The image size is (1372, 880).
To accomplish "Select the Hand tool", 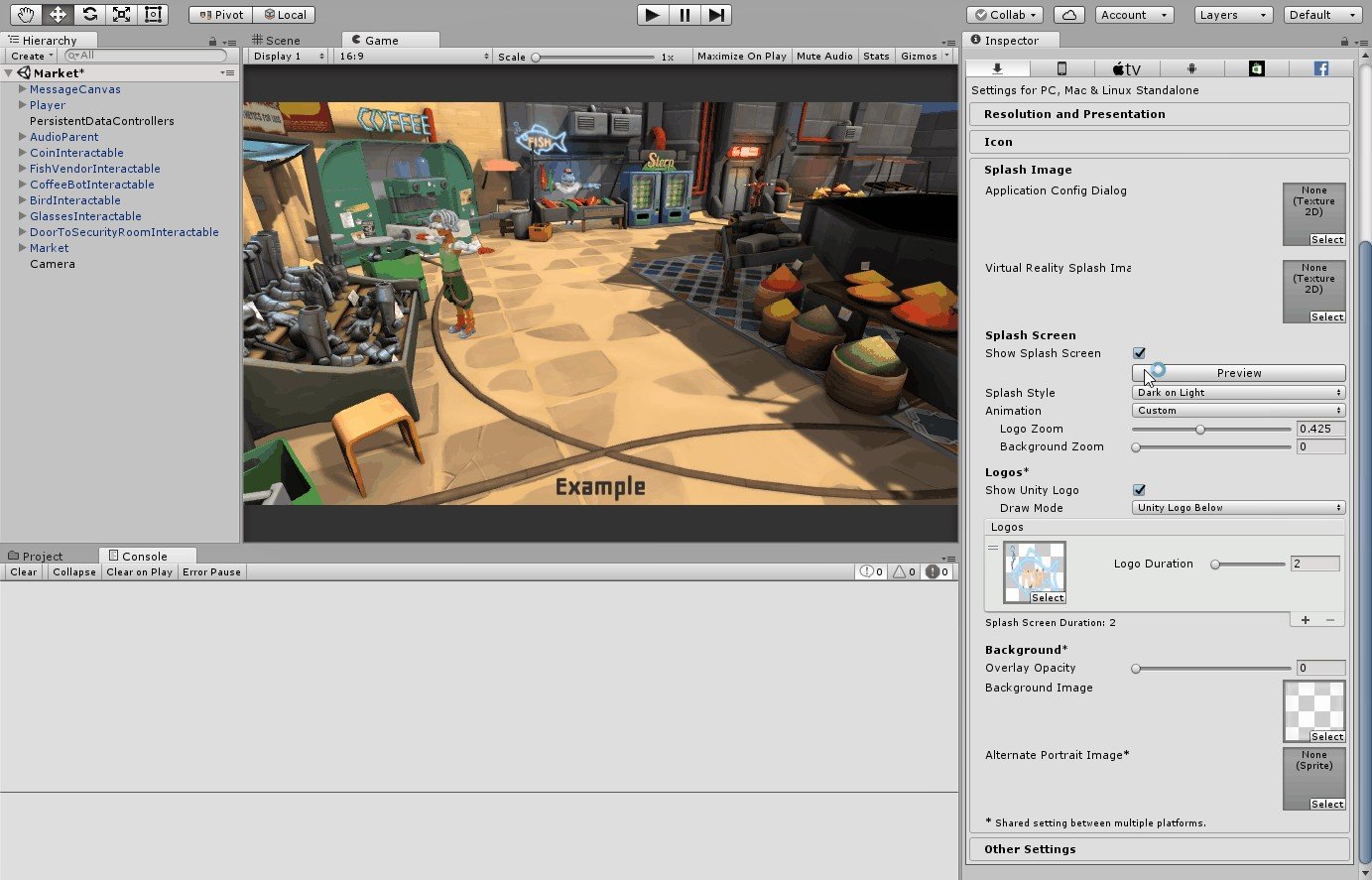I will pyautogui.click(x=26, y=15).
